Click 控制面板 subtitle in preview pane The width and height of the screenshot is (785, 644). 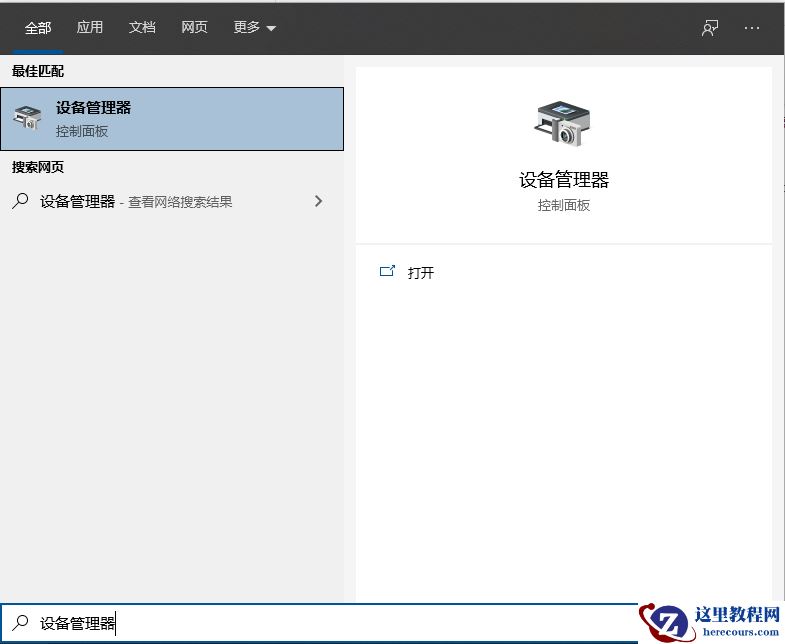pyautogui.click(x=564, y=205)
